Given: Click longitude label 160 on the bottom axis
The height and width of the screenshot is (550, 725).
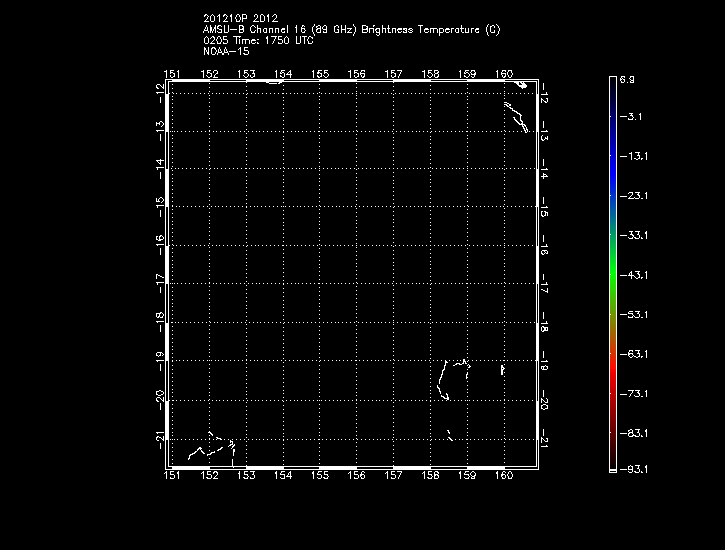Looking at the screenshot, I should [x=503, y=476].
